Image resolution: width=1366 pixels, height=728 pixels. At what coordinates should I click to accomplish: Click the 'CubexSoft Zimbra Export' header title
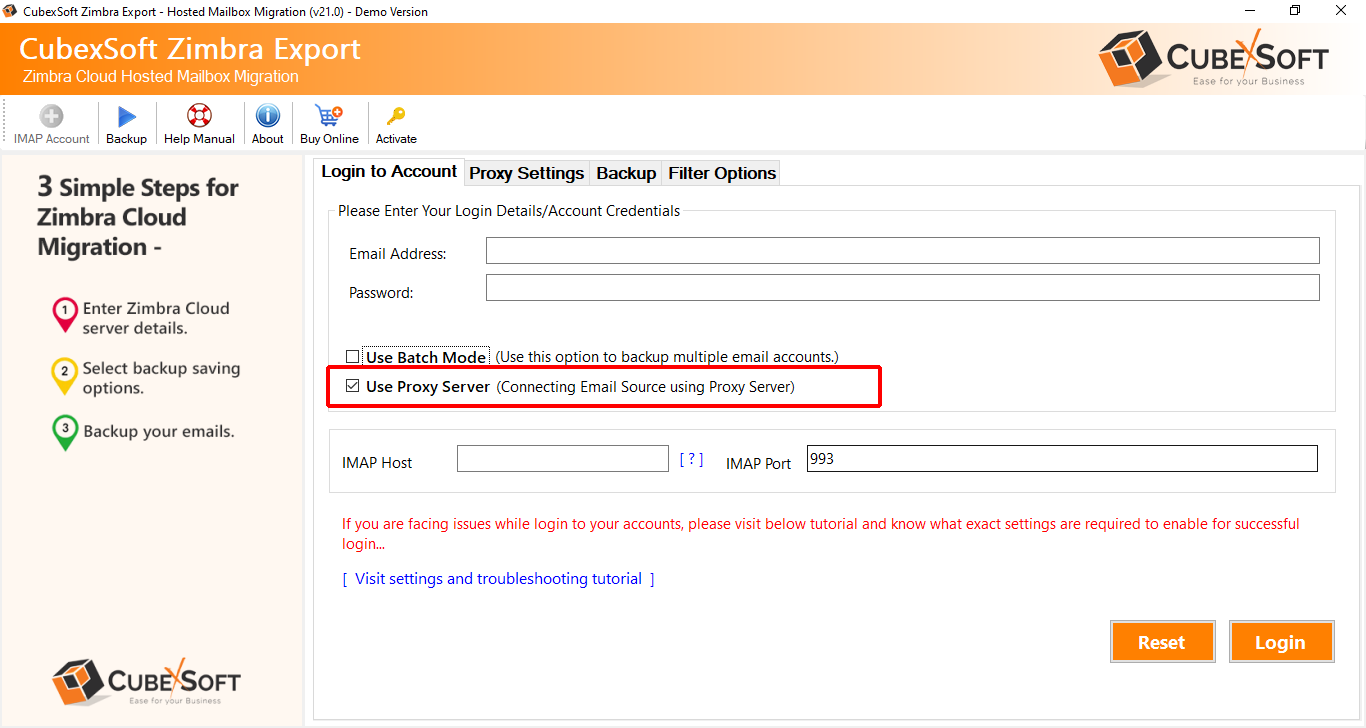pyautogui.click(x=190, y=49)
